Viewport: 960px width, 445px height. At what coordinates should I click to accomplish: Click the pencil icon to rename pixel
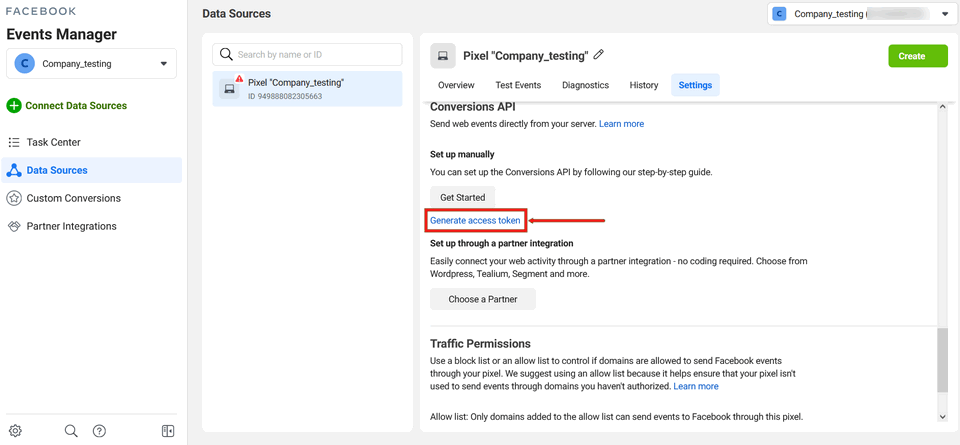tap(599, 55)
